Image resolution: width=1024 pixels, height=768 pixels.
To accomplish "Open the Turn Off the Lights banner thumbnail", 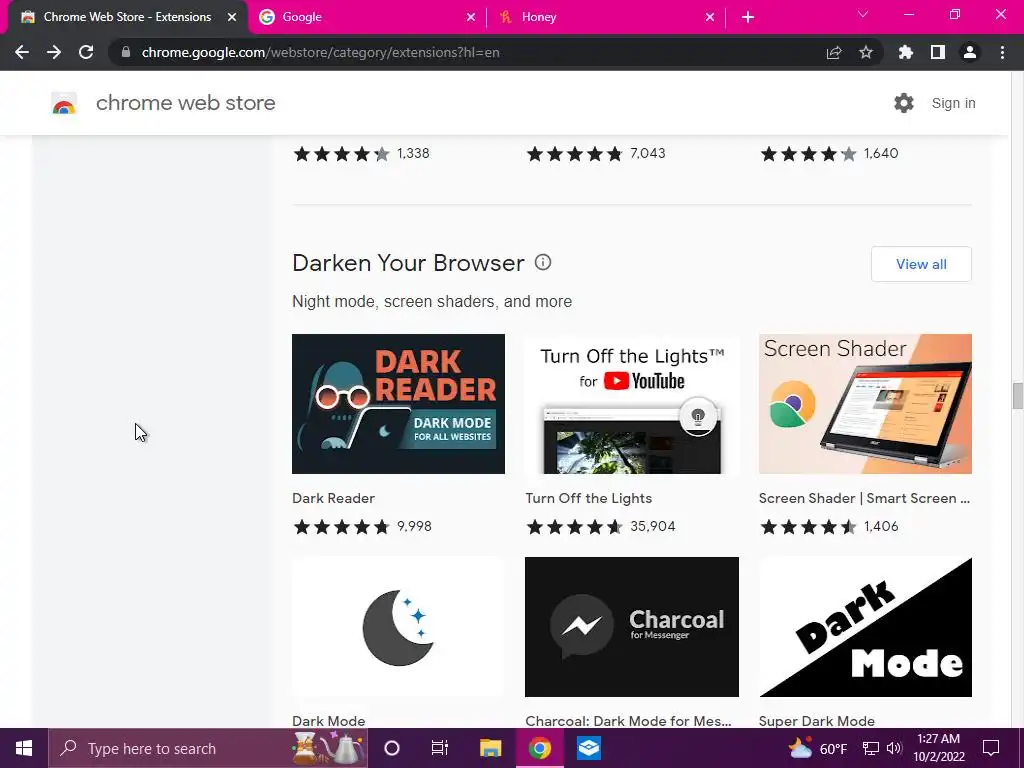I will (632, 404).
